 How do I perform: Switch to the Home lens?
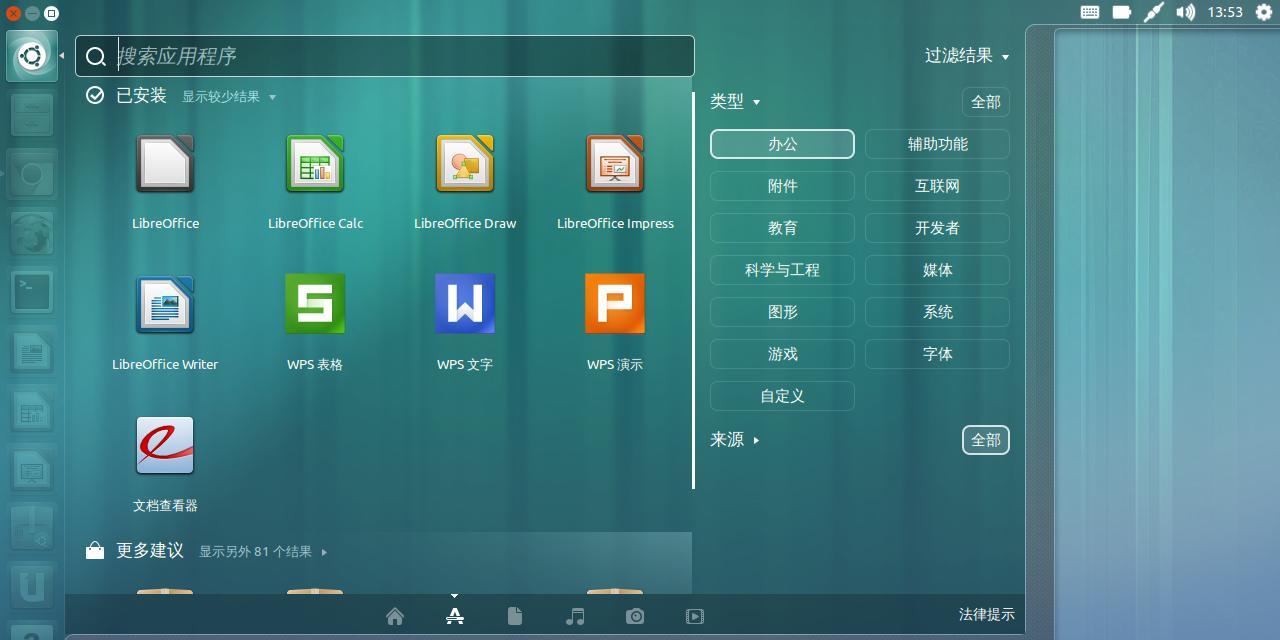pyautogui.click(x=395, y=616)
